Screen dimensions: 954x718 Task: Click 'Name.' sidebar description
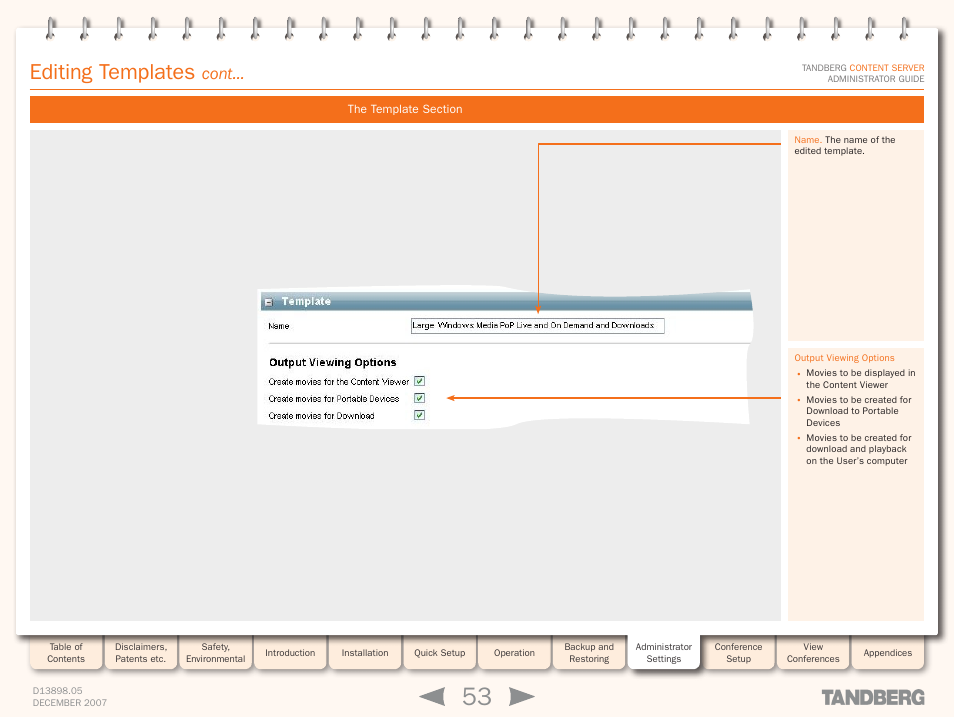coord(844,145)
